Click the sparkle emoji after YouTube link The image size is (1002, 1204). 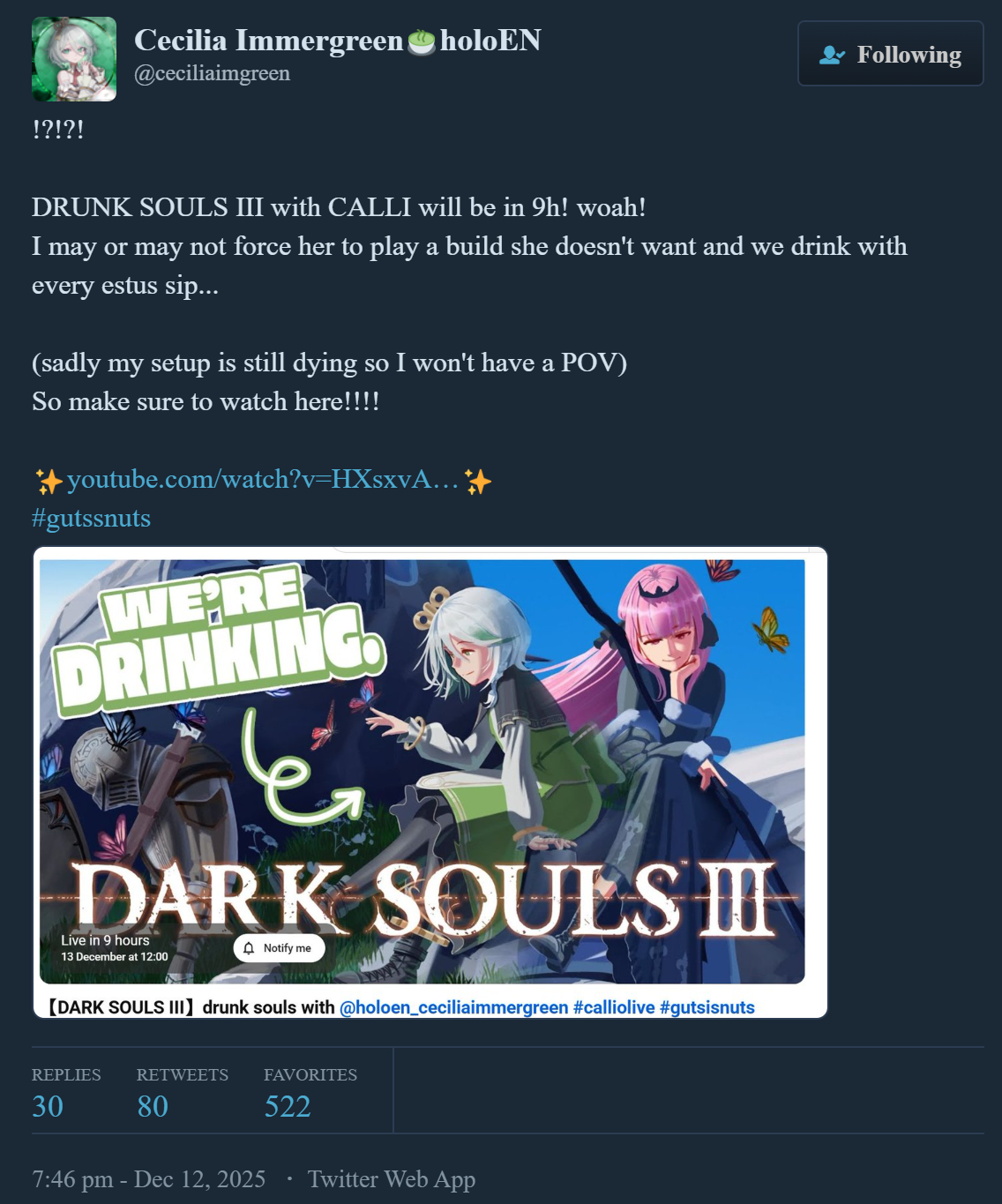point(478,481)
